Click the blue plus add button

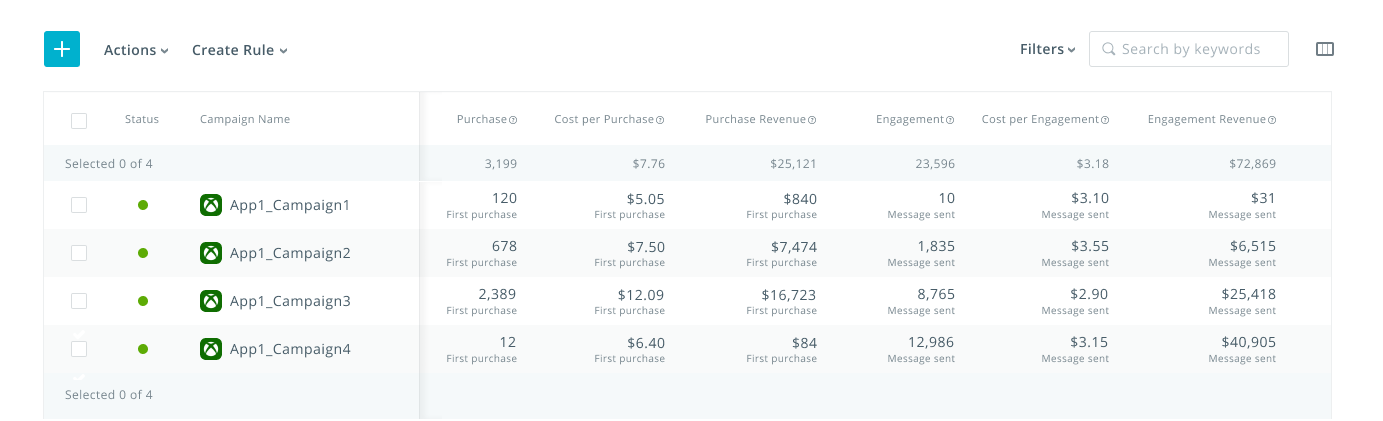coord(62,49)
